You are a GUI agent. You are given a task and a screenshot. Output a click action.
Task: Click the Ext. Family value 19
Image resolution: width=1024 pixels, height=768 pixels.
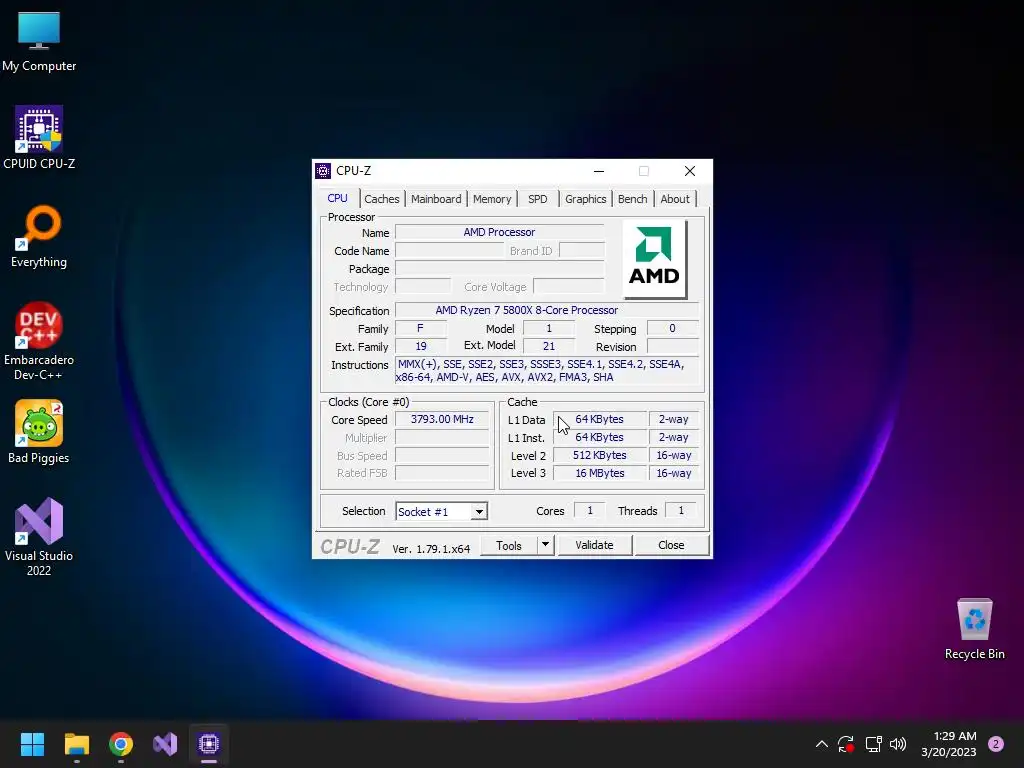click(x=421, y=347)
